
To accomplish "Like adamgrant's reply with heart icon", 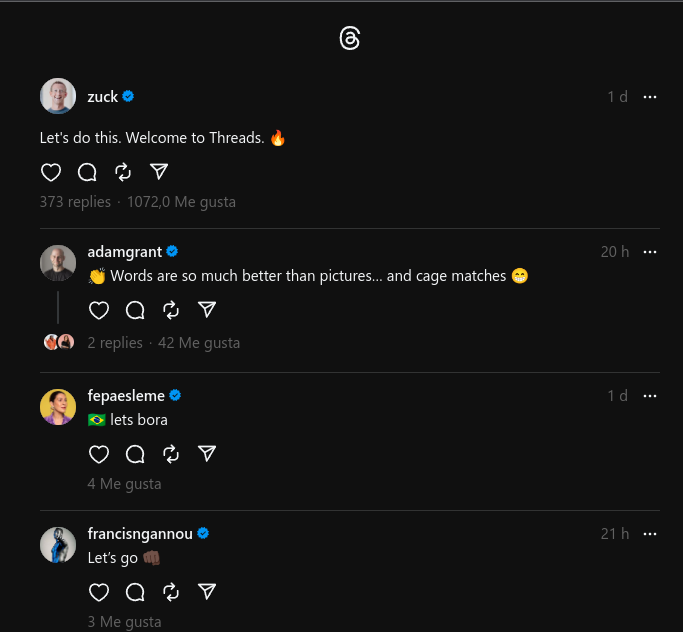I will click(x=99, y=310).
